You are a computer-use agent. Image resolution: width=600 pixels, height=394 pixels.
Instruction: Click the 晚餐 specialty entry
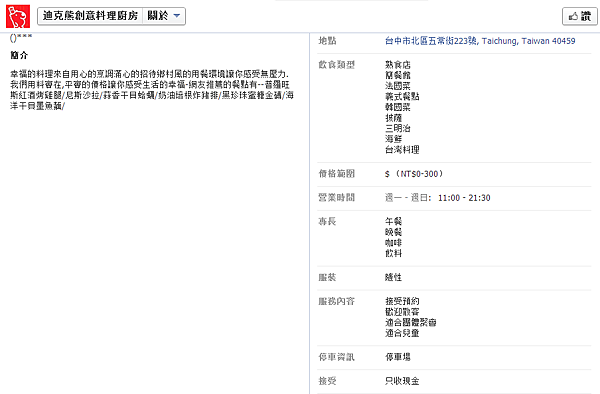pyautogui.click(x=393, y=232)
